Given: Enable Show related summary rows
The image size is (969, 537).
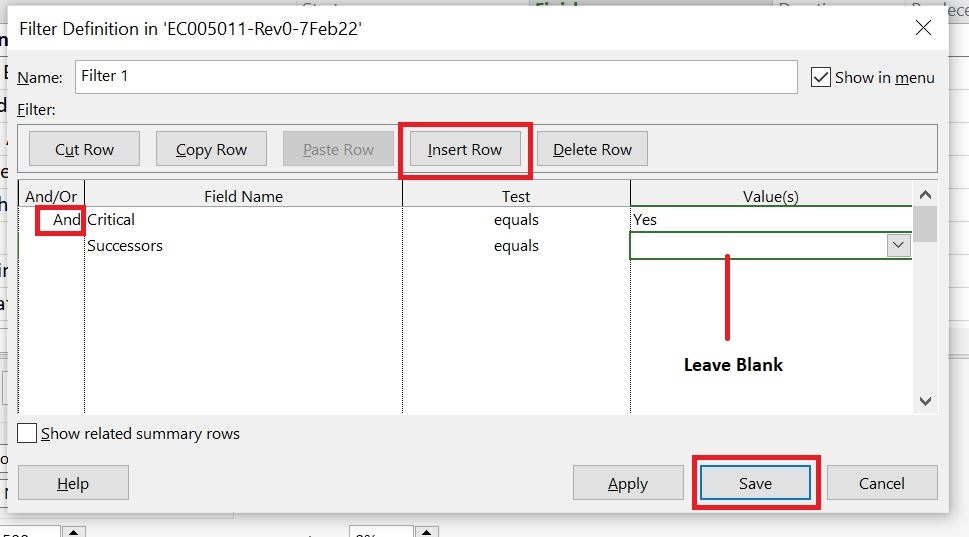Looking at the screenshot, I should click(27, 433).
